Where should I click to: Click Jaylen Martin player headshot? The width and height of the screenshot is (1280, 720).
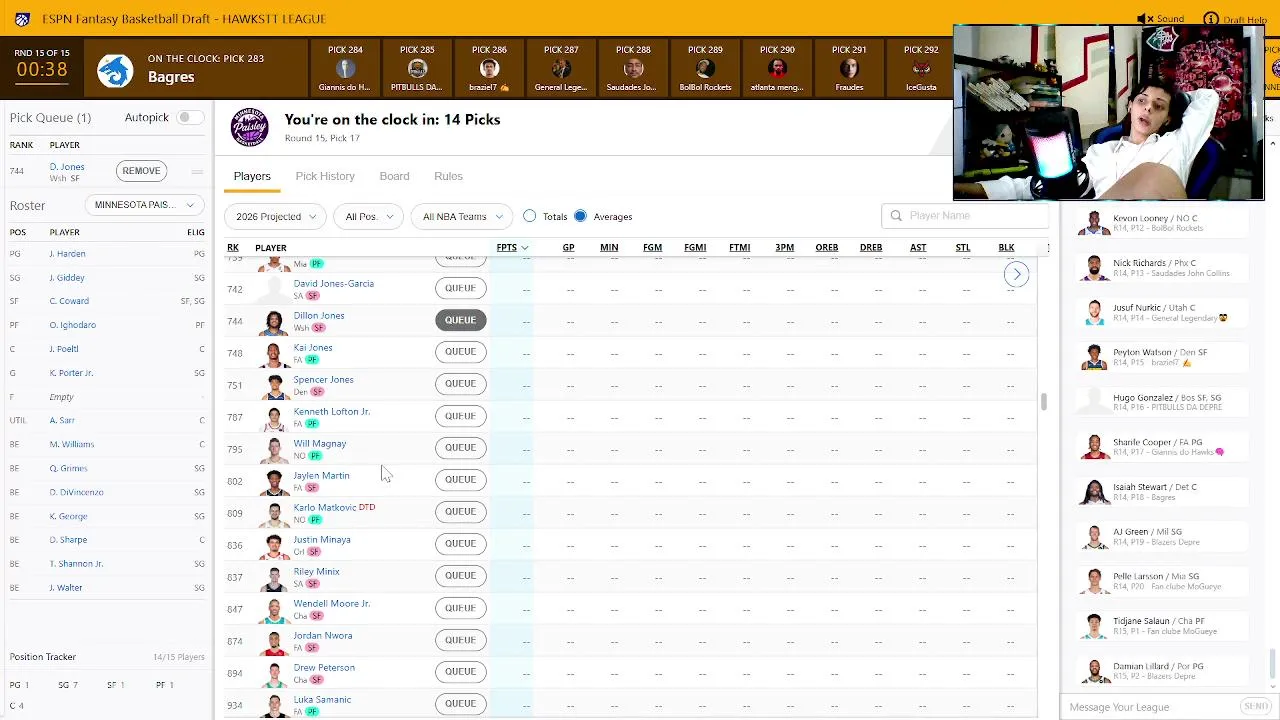pyautogui.click(x=274, y=482)
